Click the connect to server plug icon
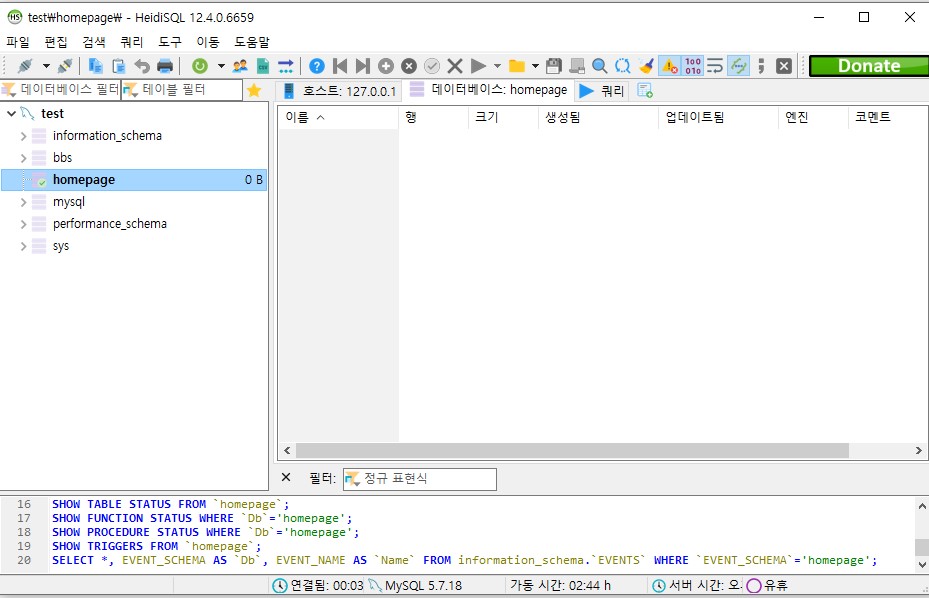The width and height of the screenshot is (929, 598). (x=25, y=66)
